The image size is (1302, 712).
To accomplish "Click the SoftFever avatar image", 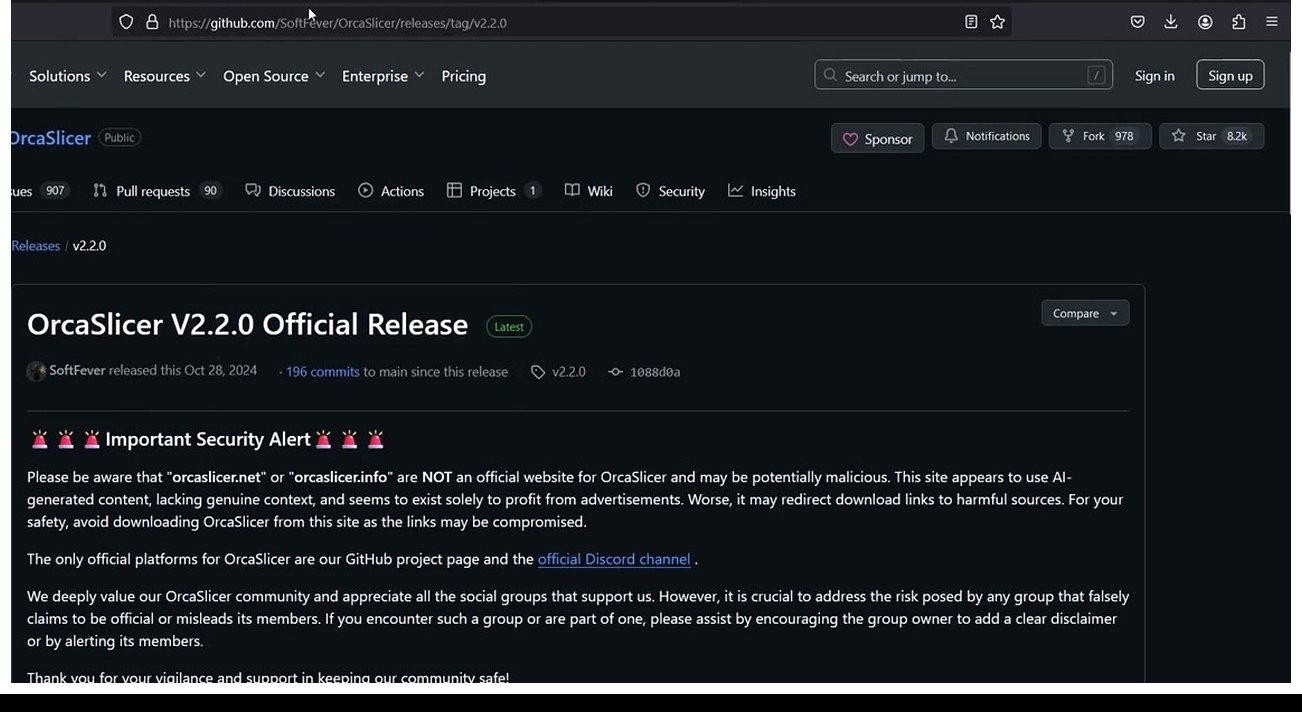I will tap(37, 371).
